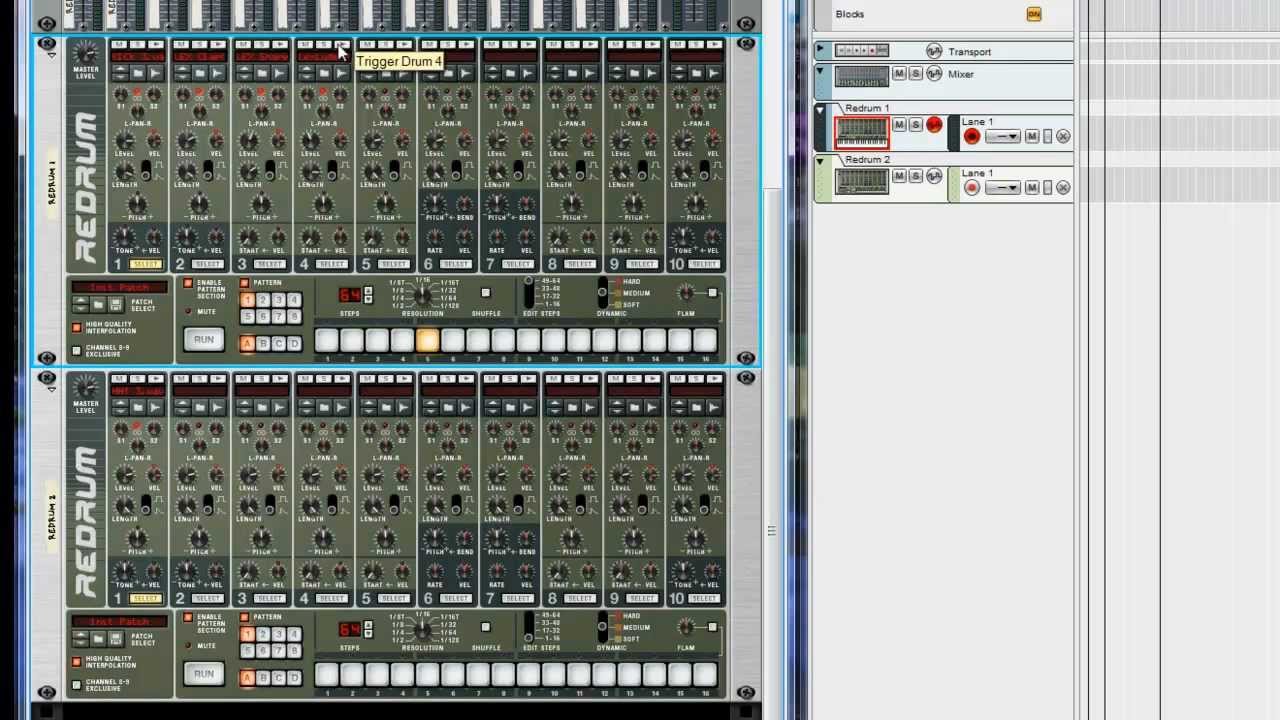
Task: Enable Channel 8-9 Exclusive on Redrum 2
Action: pos(77,685)
